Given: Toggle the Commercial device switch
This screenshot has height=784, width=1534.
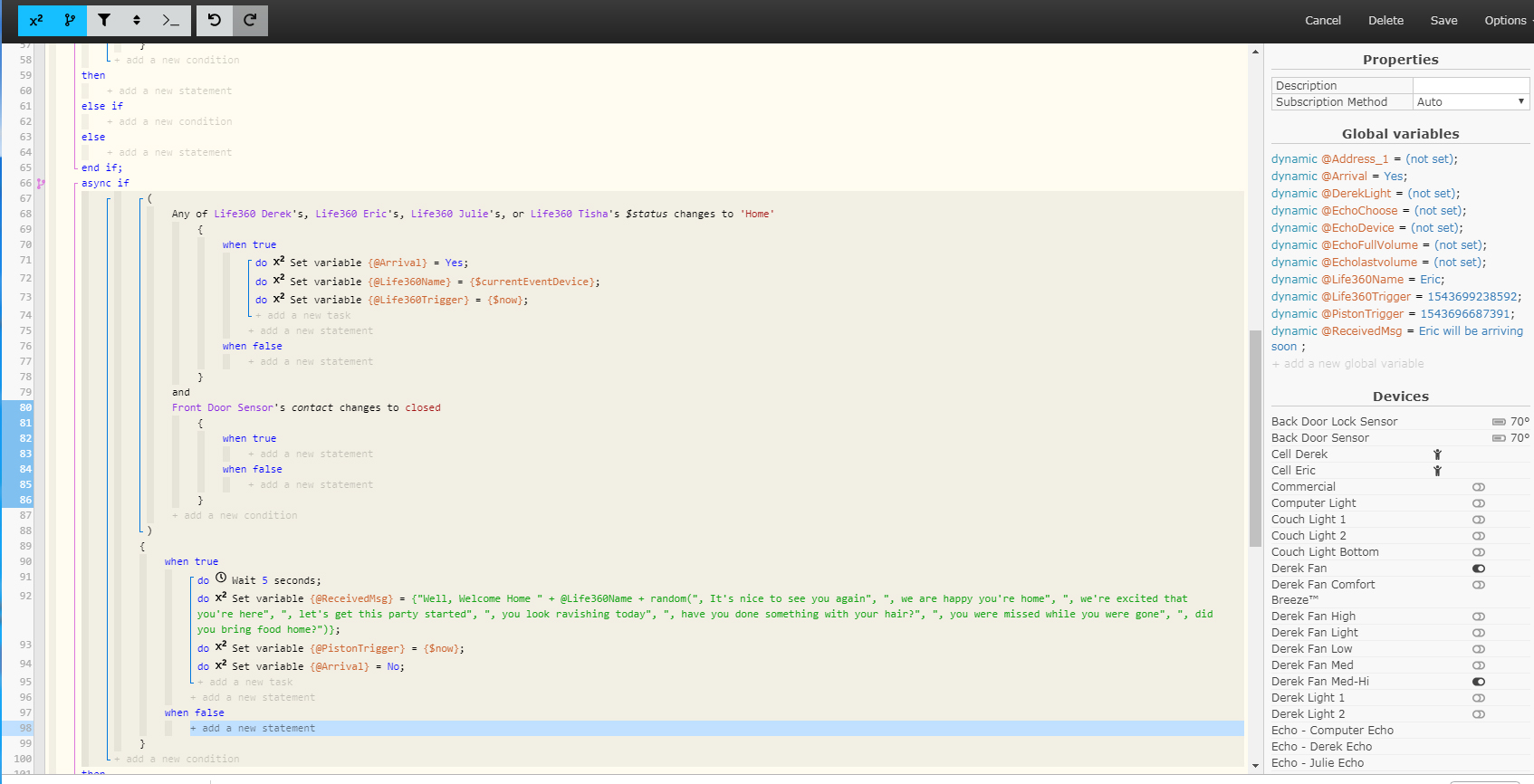Looking at the screenshot, I should [1479, 487].
